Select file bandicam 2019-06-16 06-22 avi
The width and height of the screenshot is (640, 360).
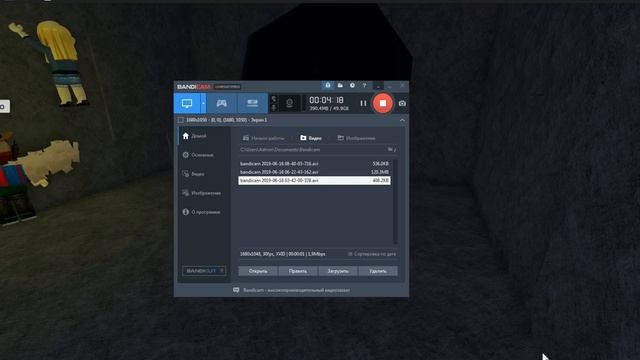(314, 172)
